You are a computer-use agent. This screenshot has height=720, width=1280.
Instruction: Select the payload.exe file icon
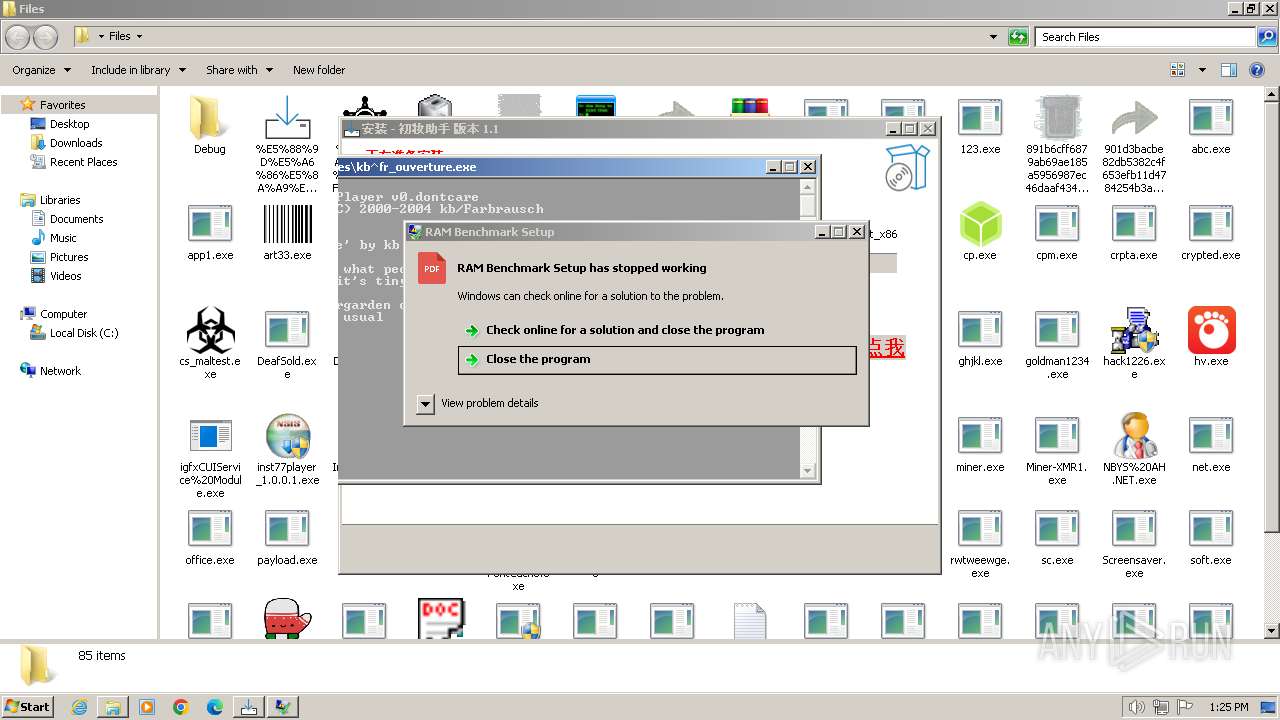click(287, 529)
